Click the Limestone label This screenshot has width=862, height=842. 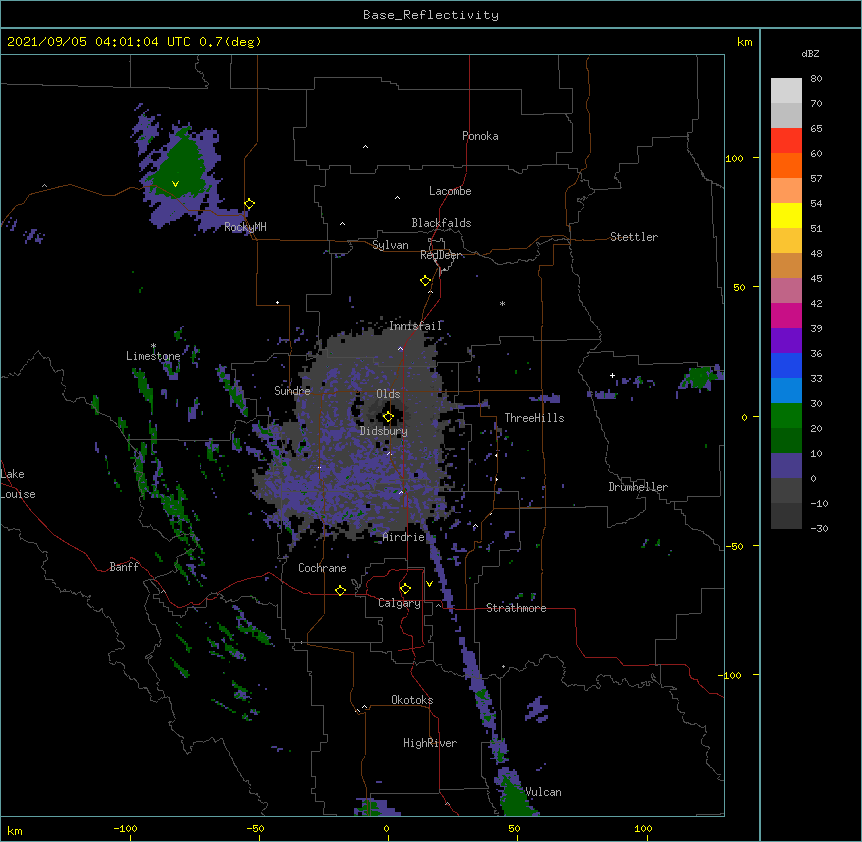click(153, 356)
